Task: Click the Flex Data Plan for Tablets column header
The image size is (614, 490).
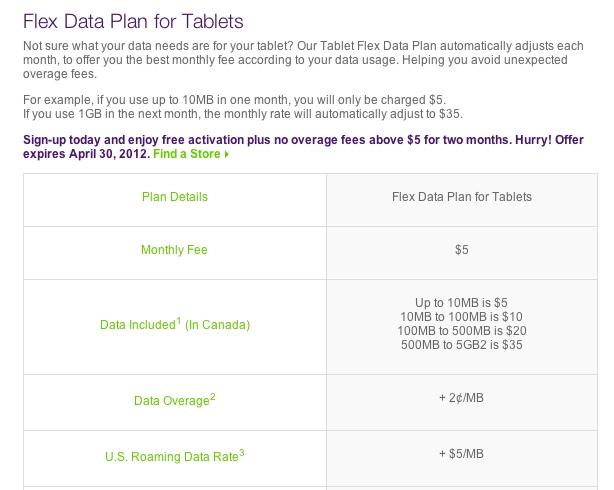Action: click(x=462, y=197)
